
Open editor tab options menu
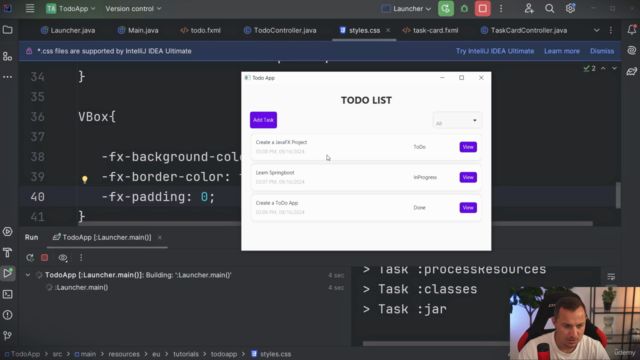[x=611, y=30]
